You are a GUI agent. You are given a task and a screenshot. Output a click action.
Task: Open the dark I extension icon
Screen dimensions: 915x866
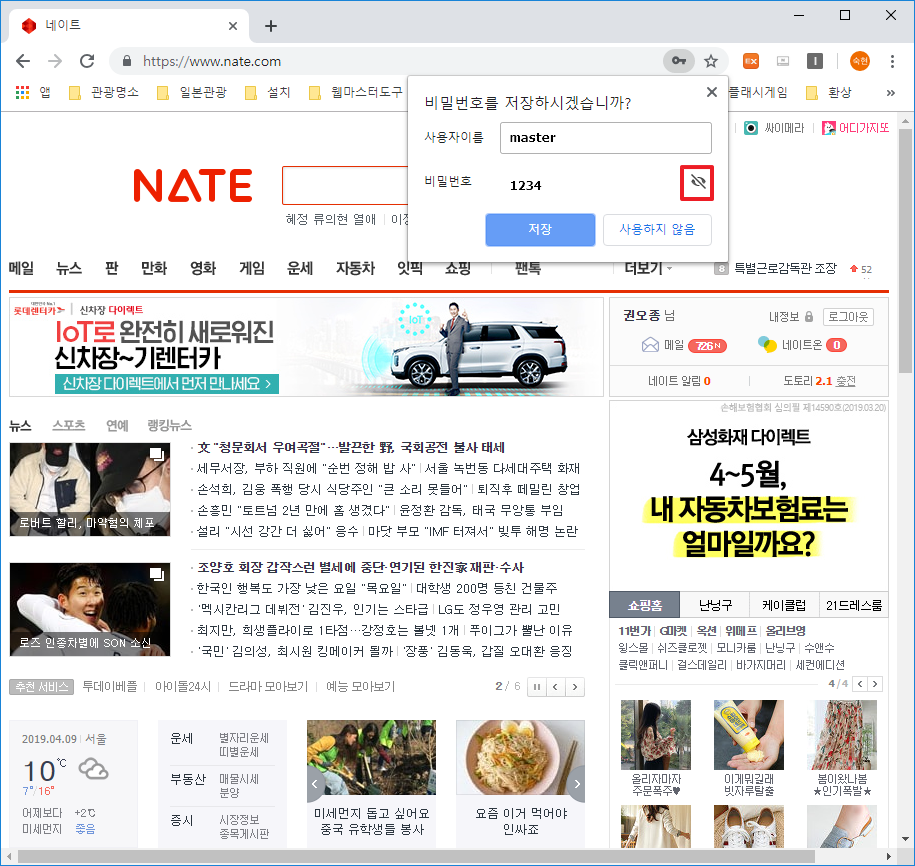tap(815, 61)
